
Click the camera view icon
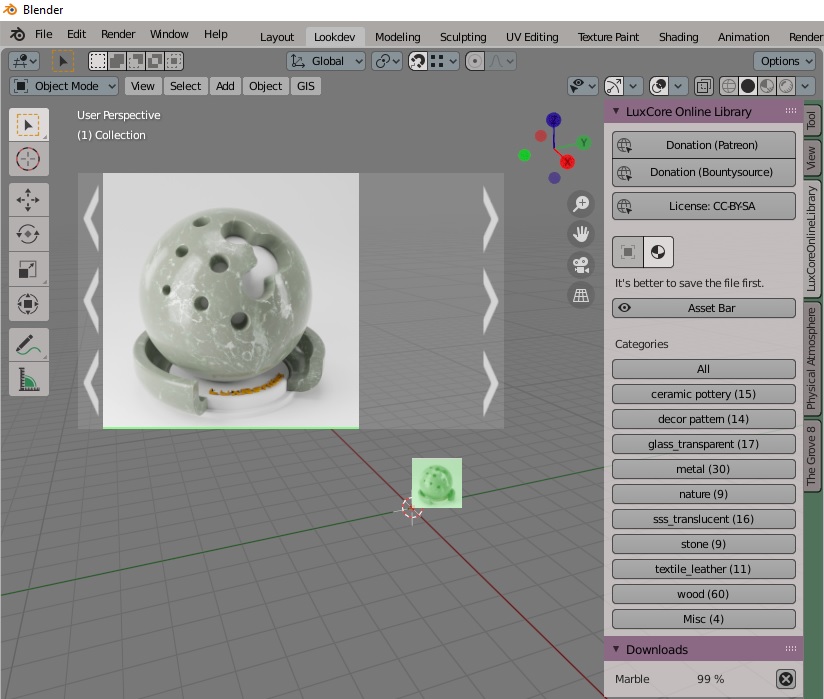[x=581, y=265]
